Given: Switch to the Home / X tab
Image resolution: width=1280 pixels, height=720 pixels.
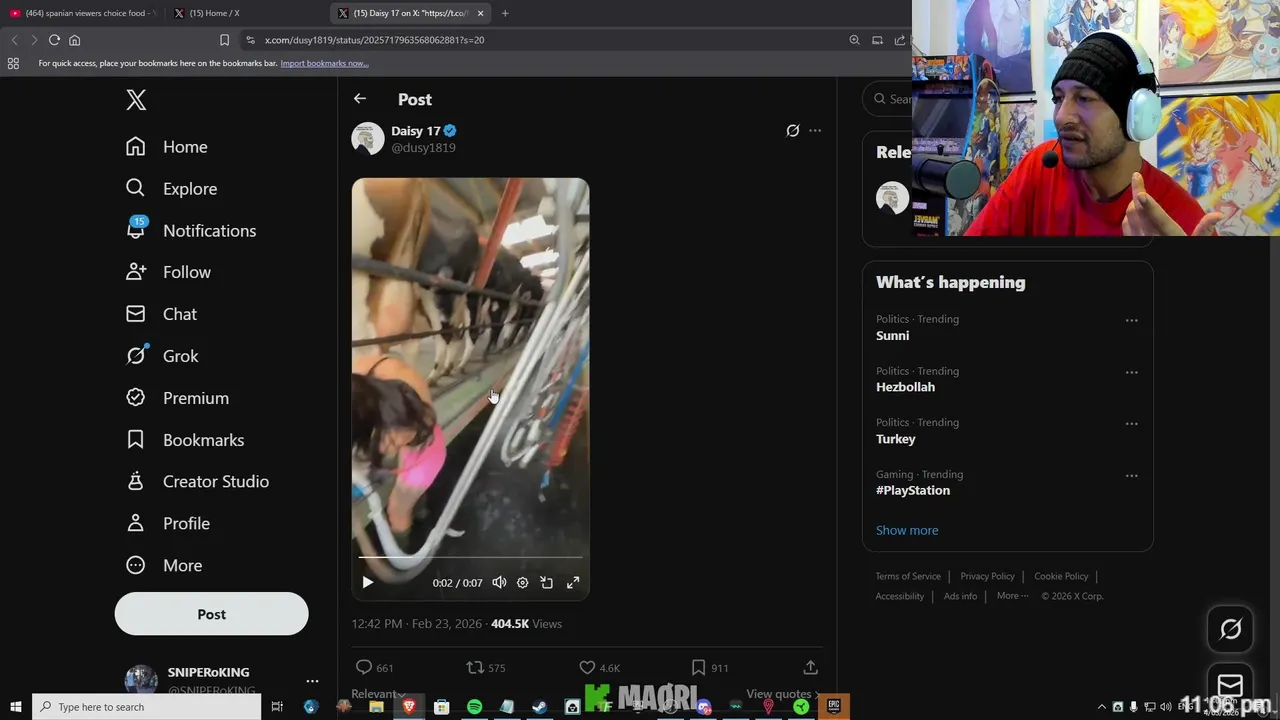Looking at the screenshot, I should click(x=248, y=13).
